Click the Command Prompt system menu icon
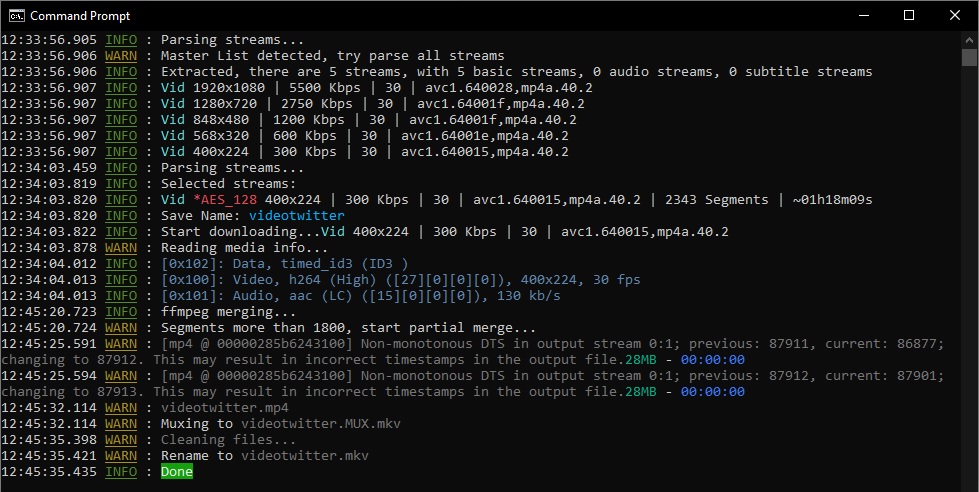 click(16, 15)
